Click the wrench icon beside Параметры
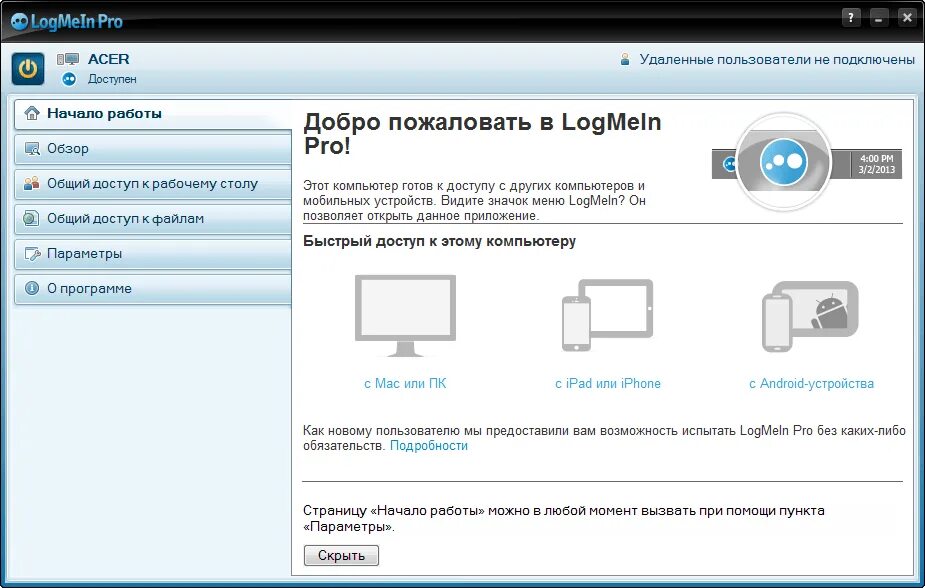 [x=32, y=254]
